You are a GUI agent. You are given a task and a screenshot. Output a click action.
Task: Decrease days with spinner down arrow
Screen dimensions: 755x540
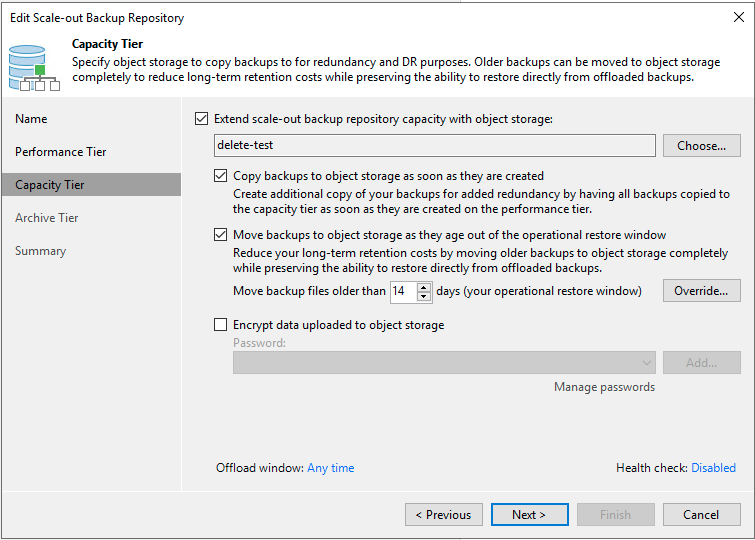[x=424, y=297]
